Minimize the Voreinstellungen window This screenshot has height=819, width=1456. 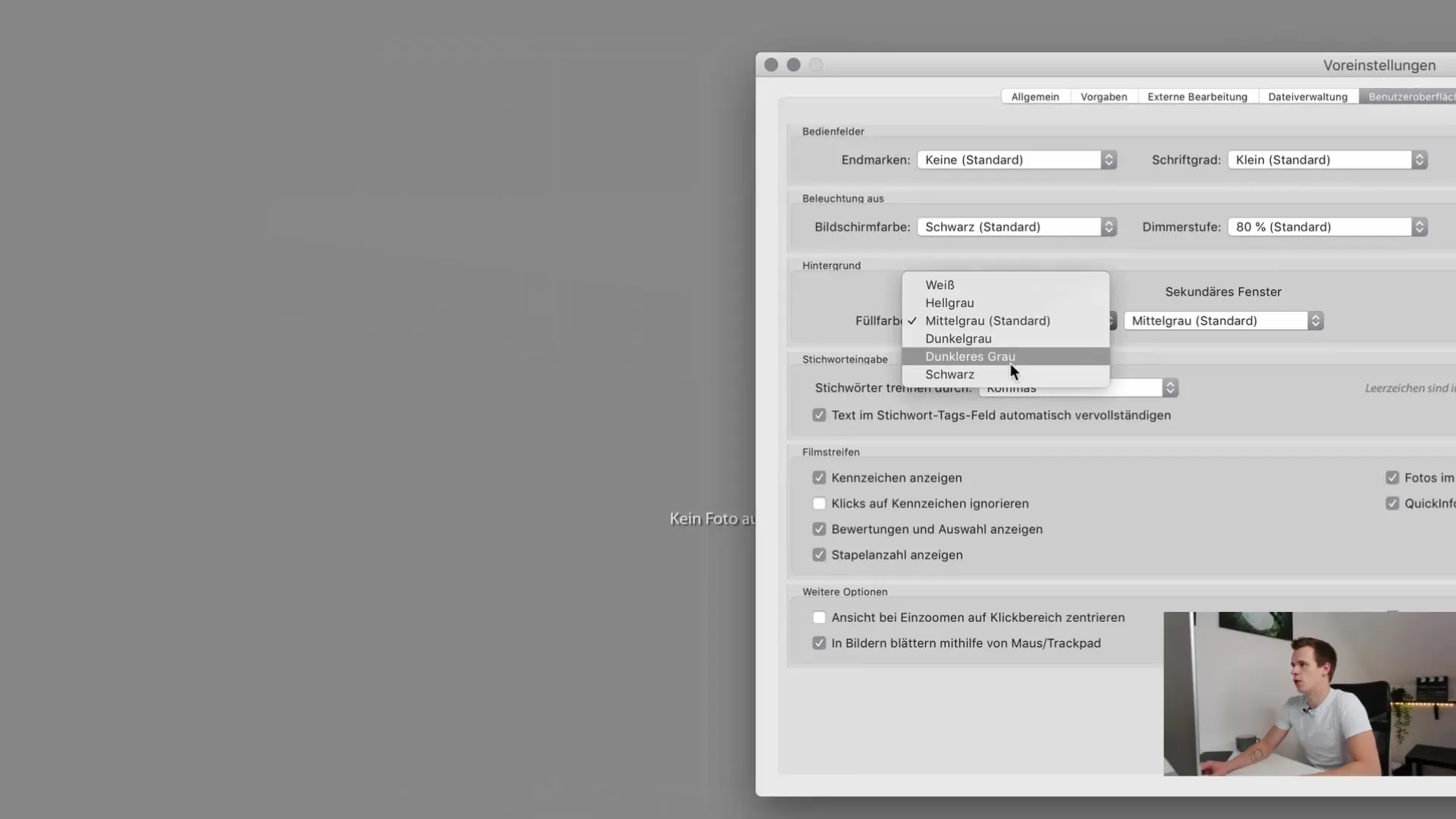point(794,65)
